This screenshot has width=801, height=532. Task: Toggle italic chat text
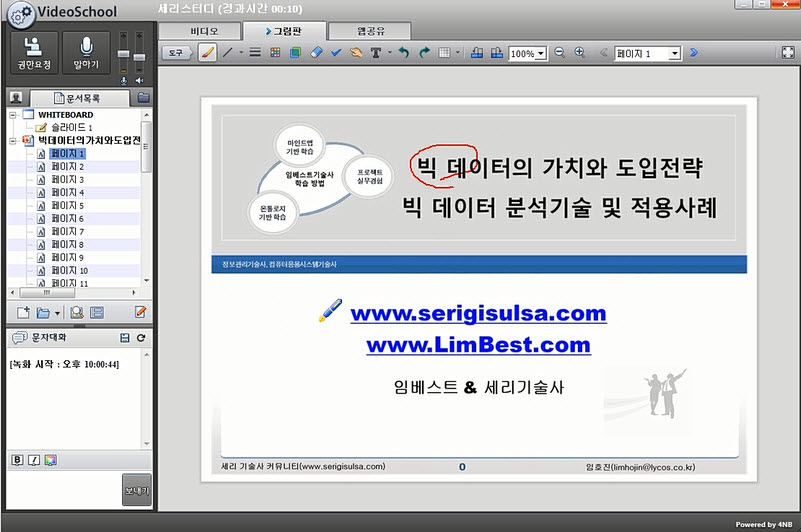(x=34, y=460)
